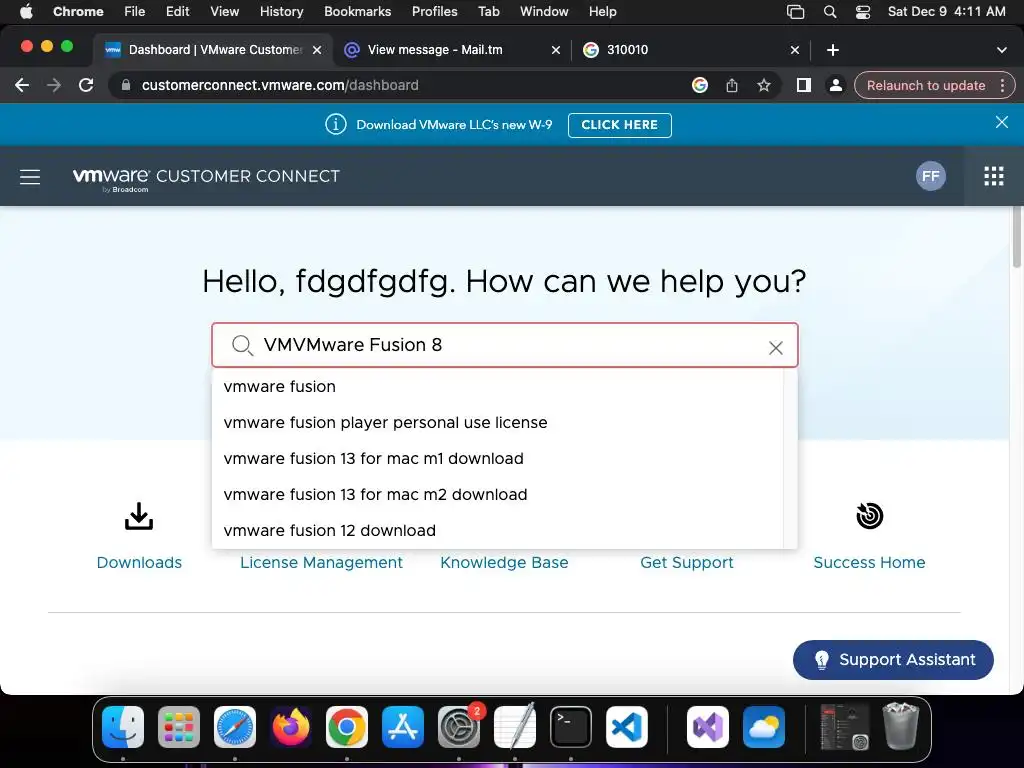Image resolution: width=1024 pixels, height=768 pixels.
Task: Select 'vmware fusion 13 for mac m2 download'
Action: click(x=498, y=494)
